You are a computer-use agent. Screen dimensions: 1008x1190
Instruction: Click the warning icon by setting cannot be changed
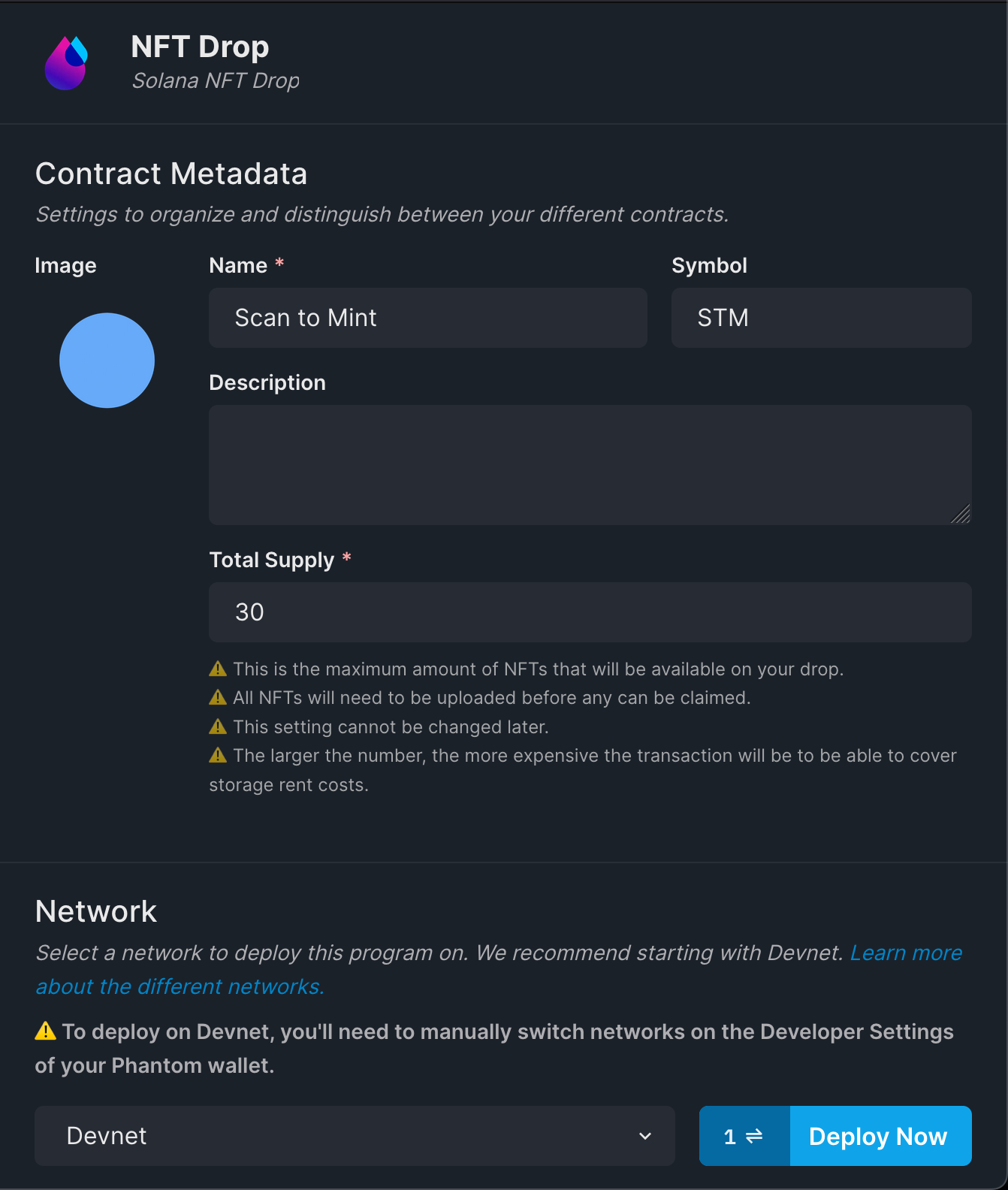(218, 726)
